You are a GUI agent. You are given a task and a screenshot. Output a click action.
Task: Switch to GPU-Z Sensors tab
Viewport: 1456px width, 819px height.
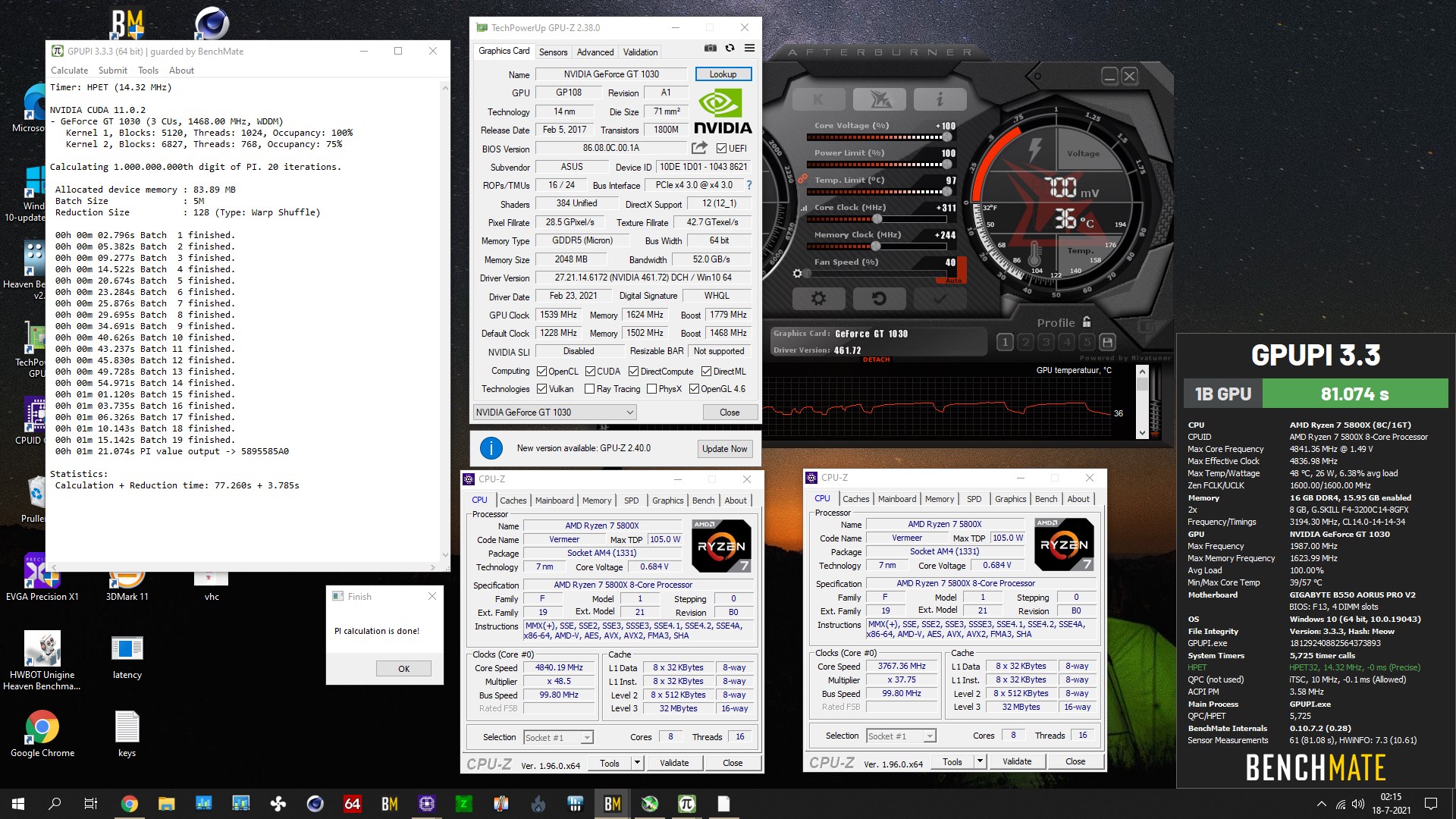click(x=553, y=52)
